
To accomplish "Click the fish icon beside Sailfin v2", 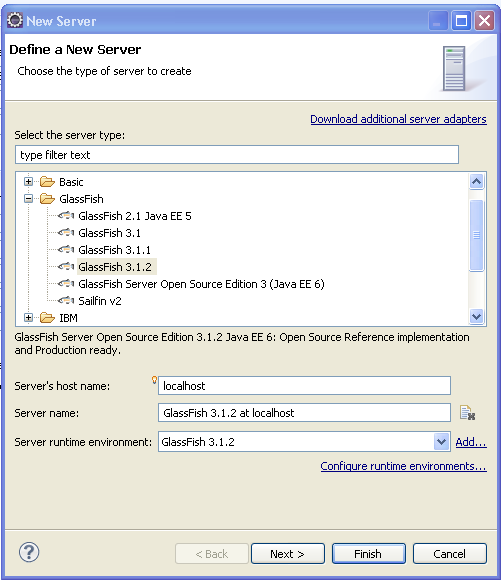I will point(66,300).
